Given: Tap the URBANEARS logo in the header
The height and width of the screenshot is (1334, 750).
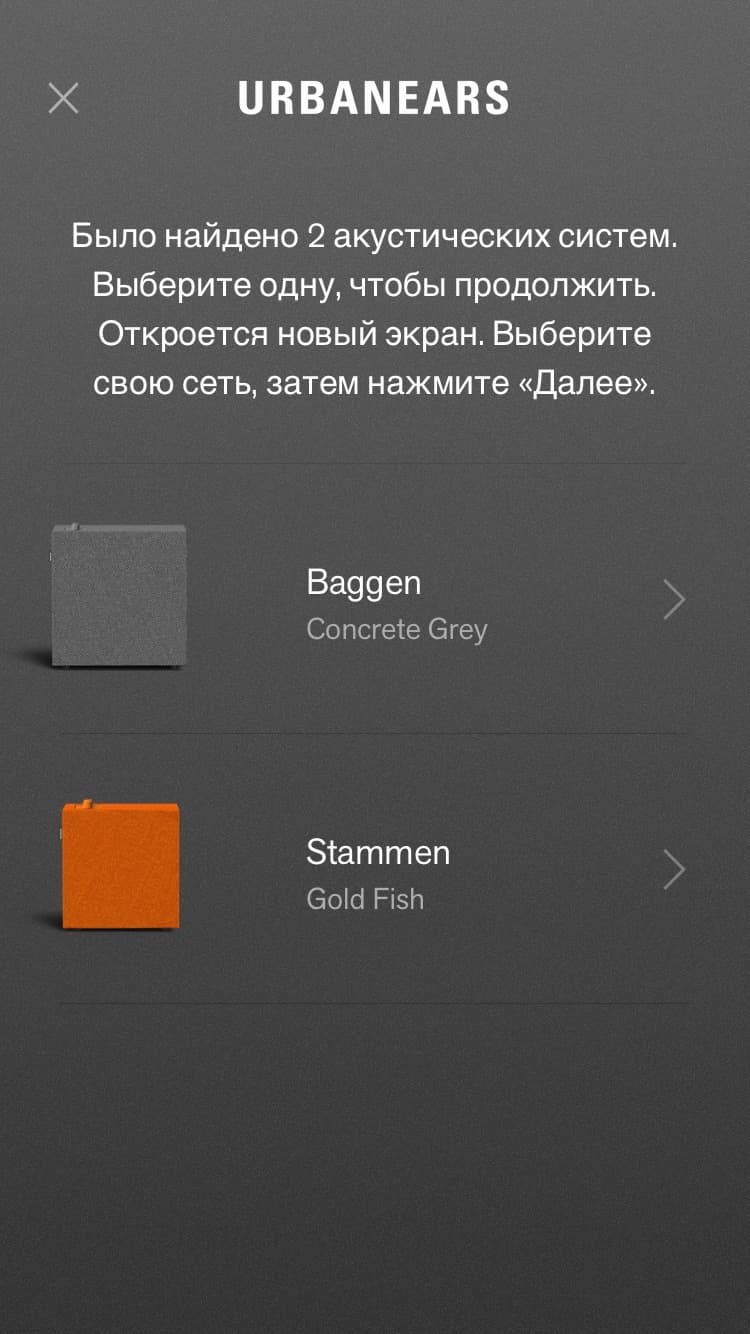Looking at the screenshot, I should tap(374, 98).
